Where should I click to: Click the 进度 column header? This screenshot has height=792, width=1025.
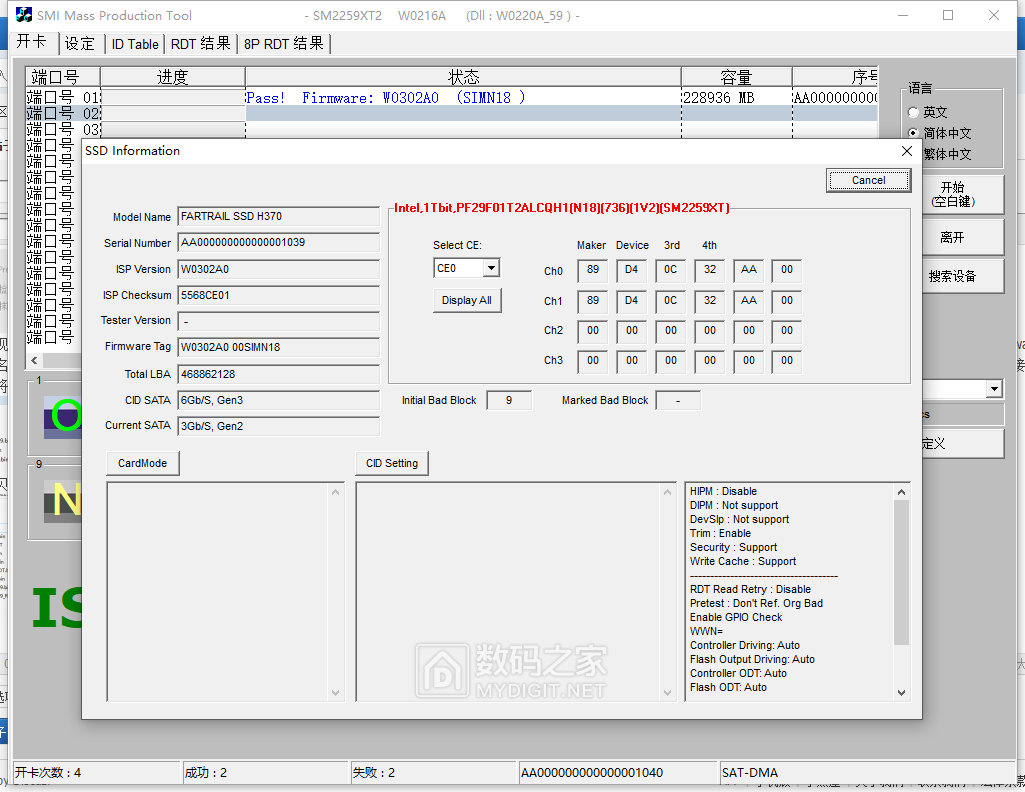click(173, 76)
